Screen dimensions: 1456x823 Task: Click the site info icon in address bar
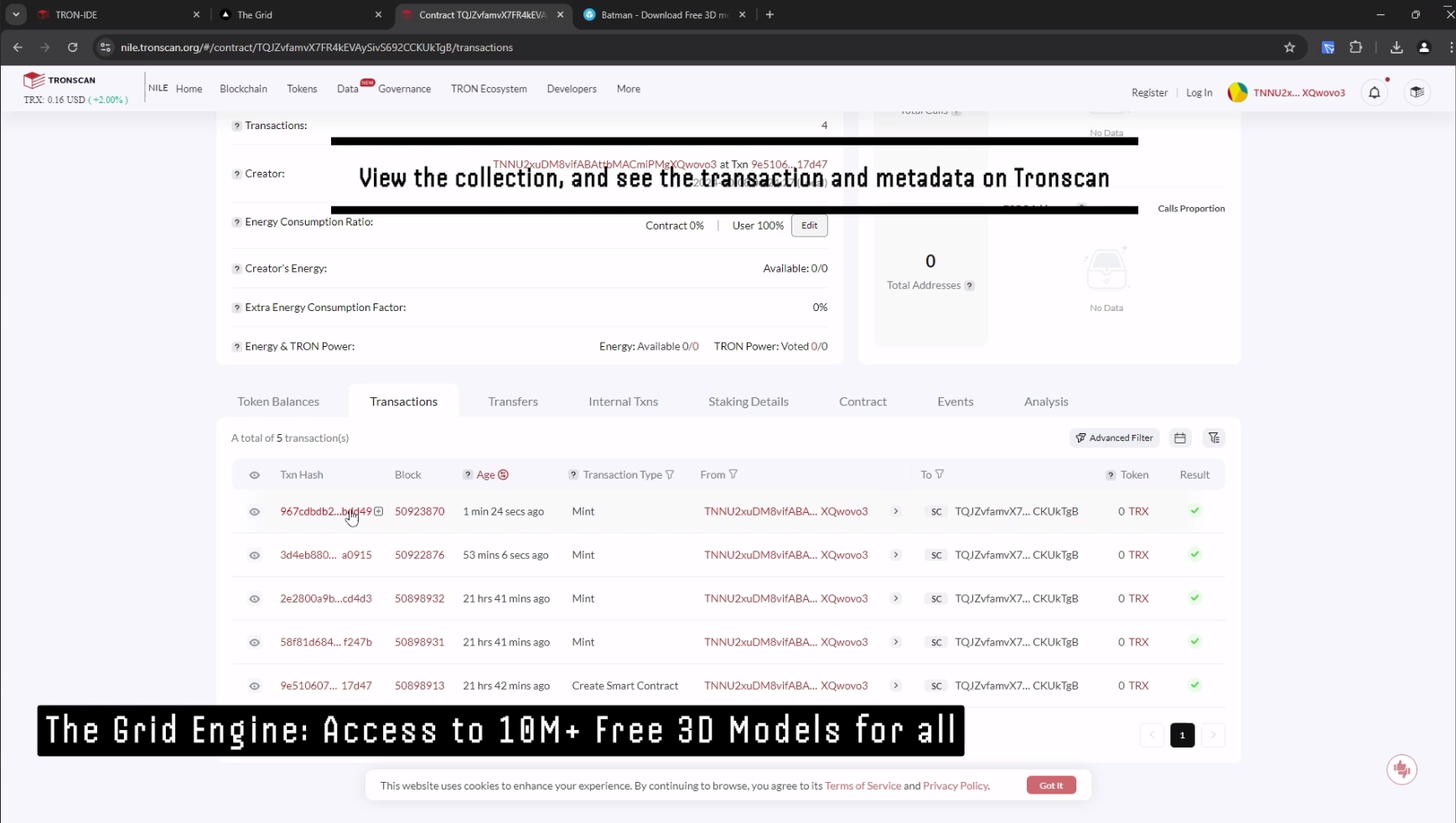pos(106,48)
